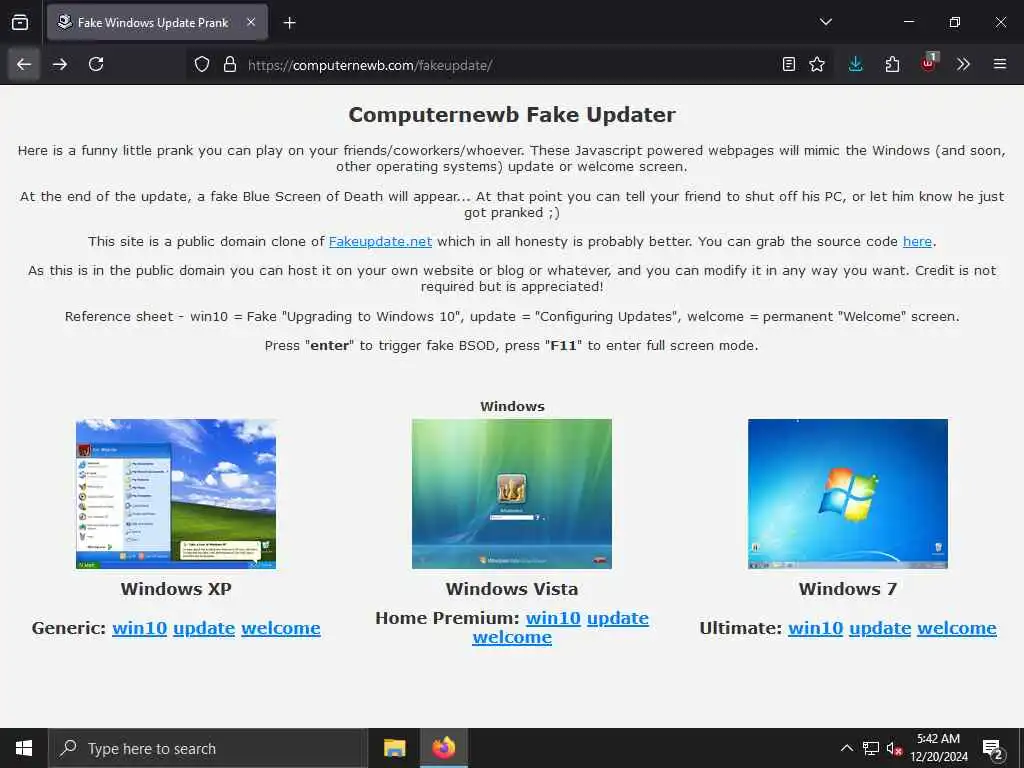View site security padlock info

(x=229, y=64)
